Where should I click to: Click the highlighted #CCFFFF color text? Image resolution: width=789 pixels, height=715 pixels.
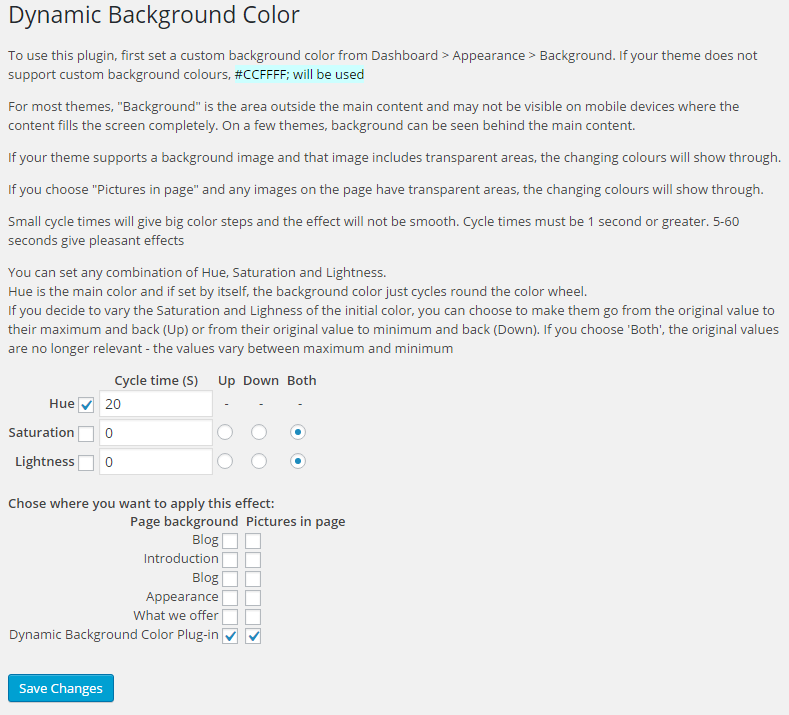pyautogui.click(x=299, y=74)
